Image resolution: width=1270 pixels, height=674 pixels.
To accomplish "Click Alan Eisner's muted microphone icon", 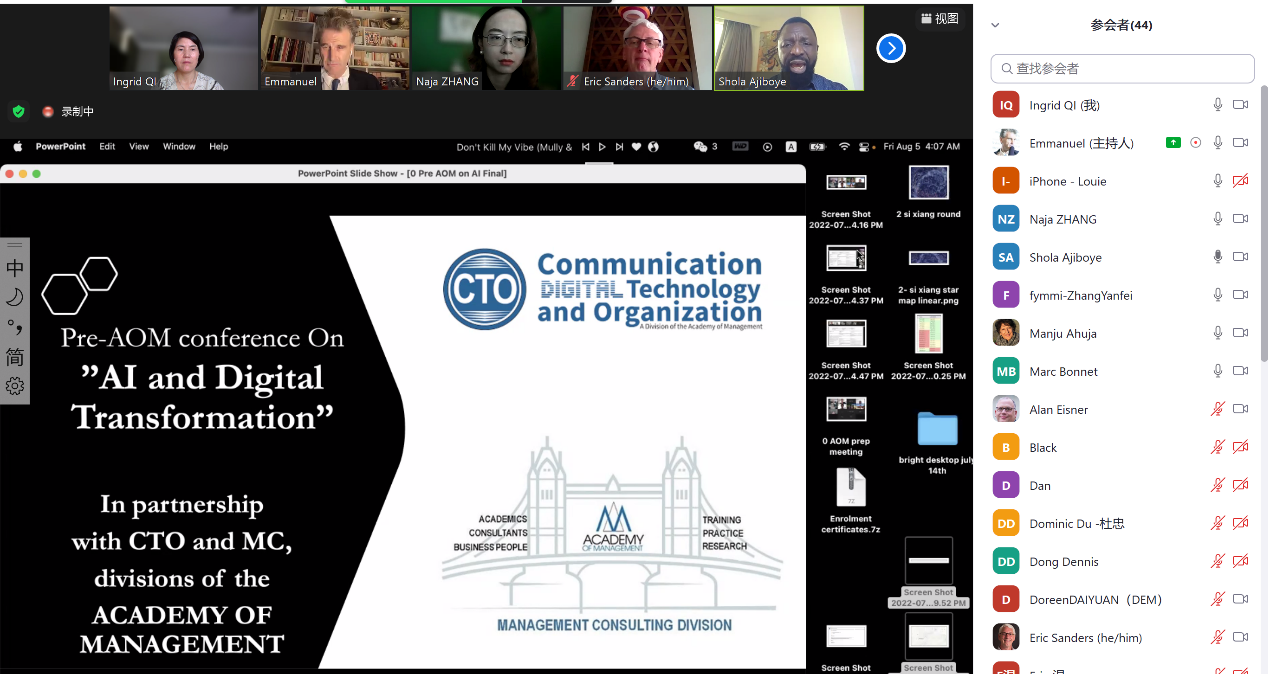I will pos(1218,409).
